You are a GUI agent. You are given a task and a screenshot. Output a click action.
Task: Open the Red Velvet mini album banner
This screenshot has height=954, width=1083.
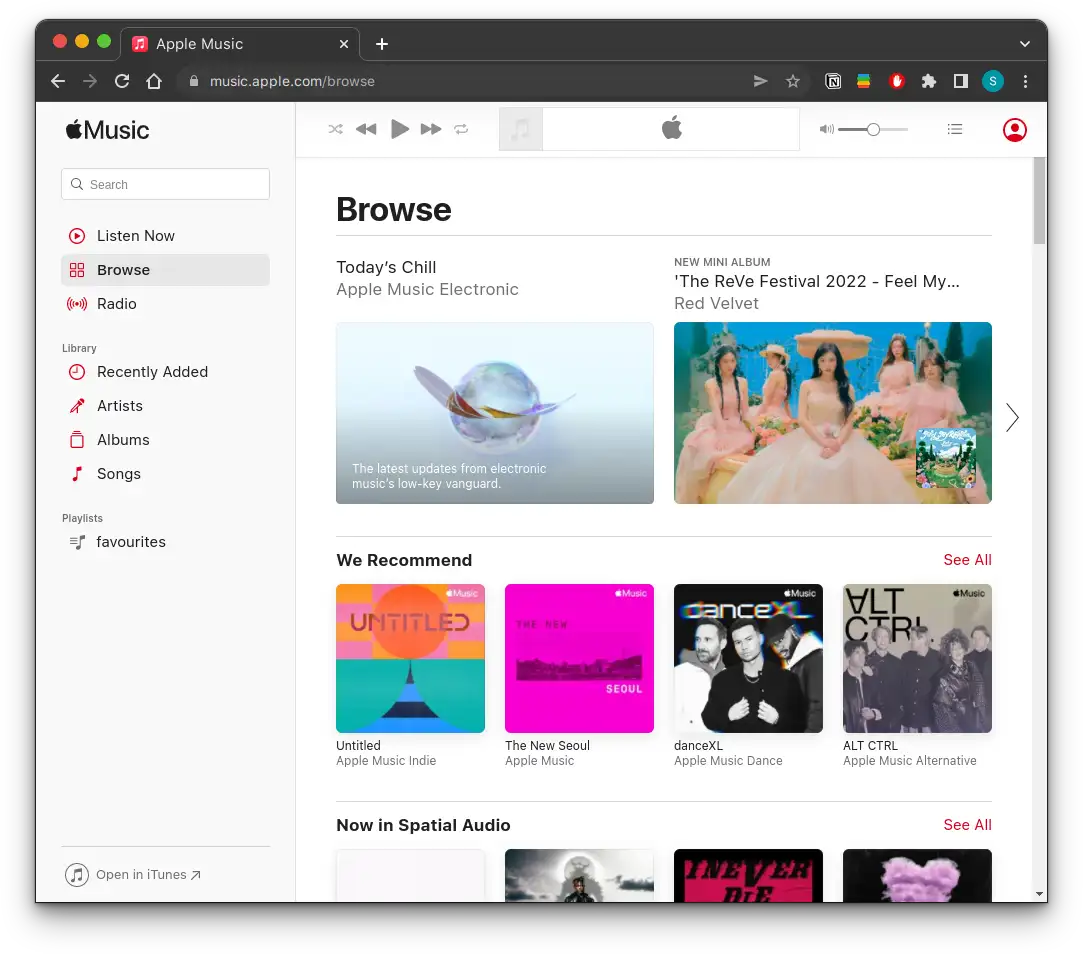click(x=832, y=412)
